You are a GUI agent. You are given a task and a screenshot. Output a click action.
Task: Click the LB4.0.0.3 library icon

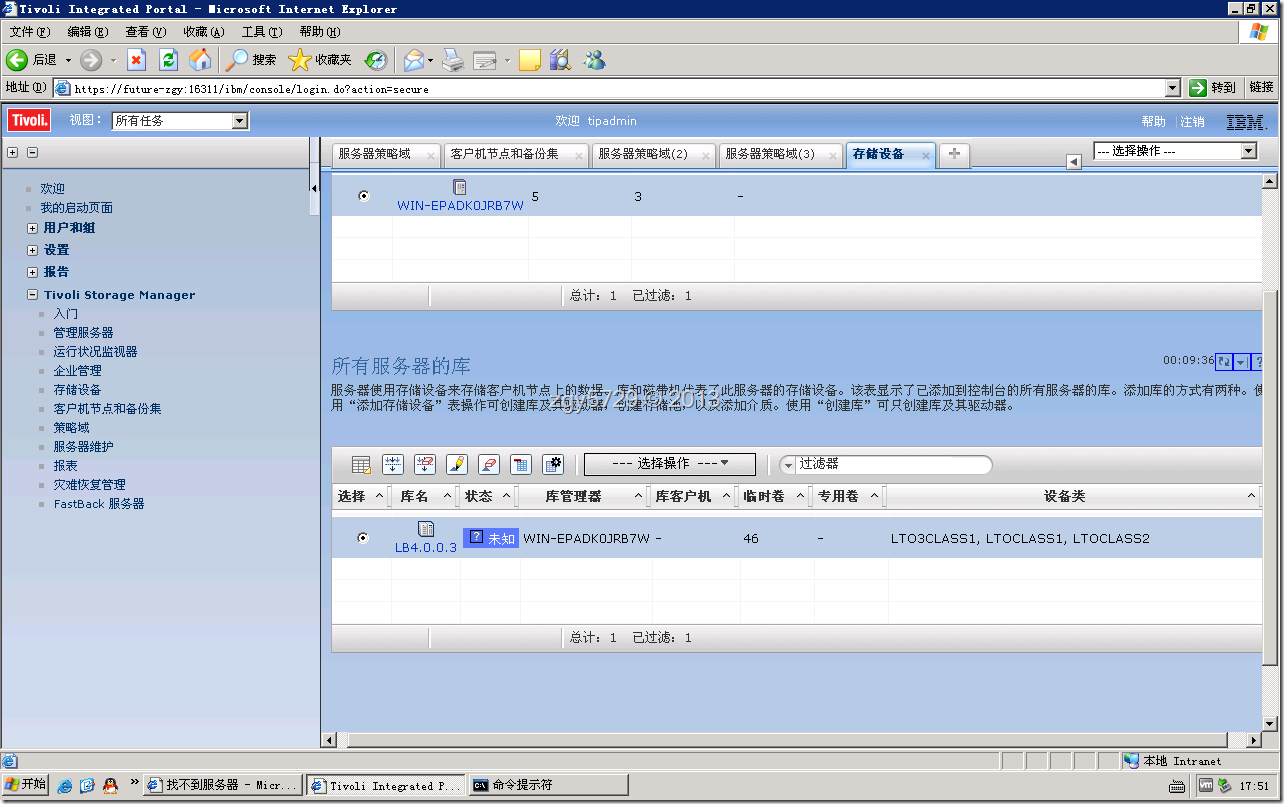[426, 529]
